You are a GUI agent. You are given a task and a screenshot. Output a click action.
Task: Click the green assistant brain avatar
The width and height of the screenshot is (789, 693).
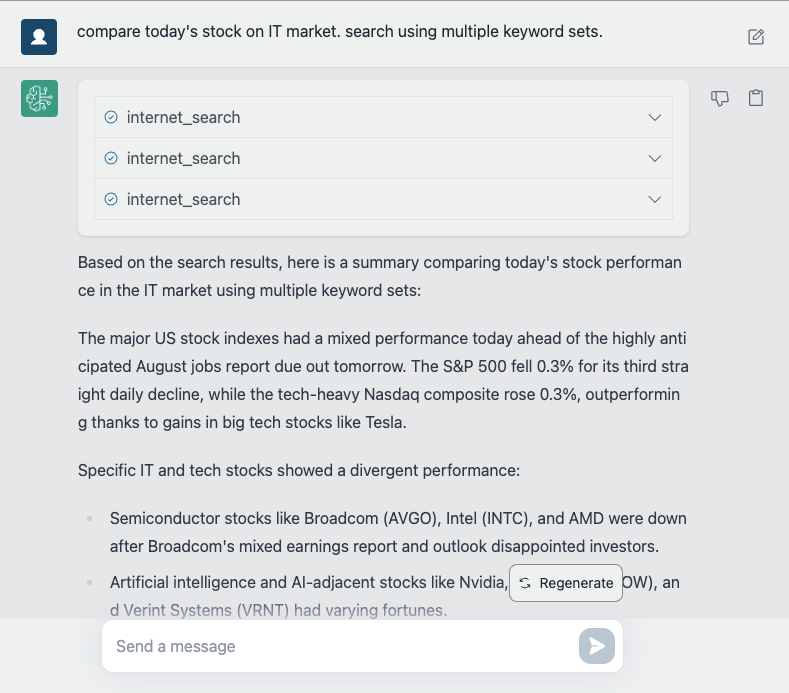point(39,98)
